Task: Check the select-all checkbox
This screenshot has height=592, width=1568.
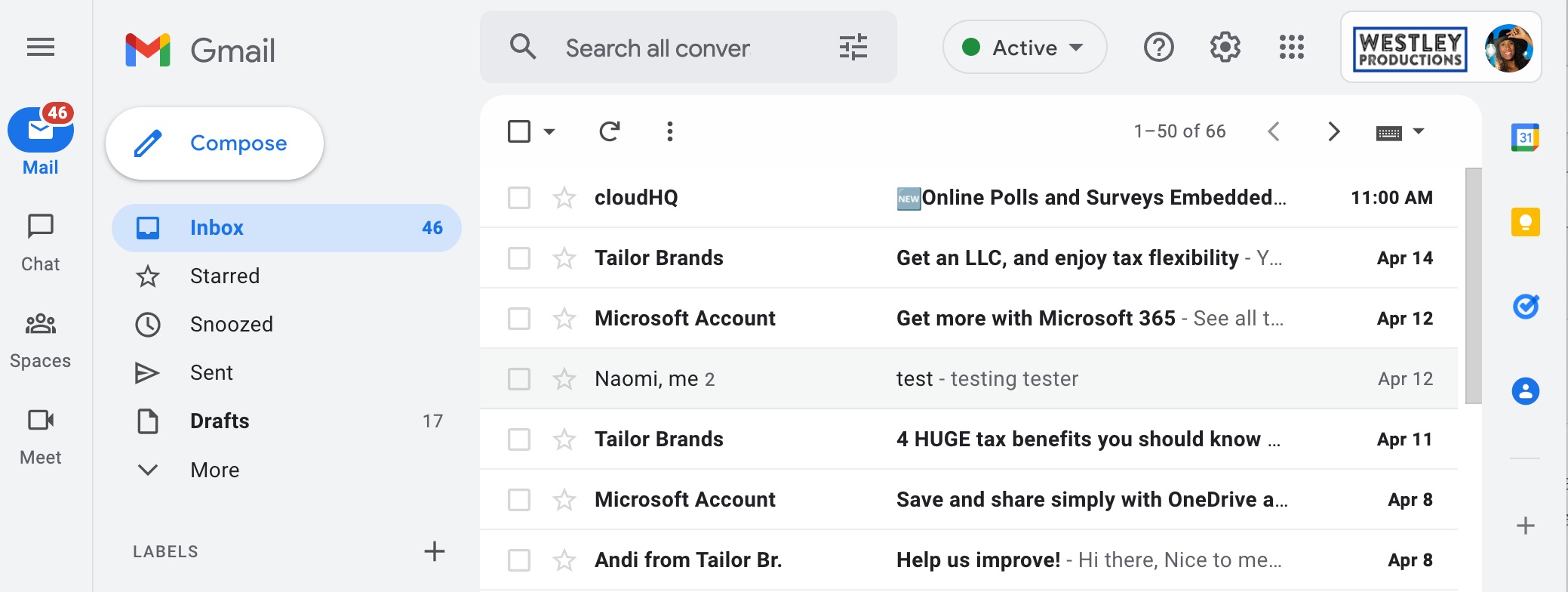Action: point(519,131)
